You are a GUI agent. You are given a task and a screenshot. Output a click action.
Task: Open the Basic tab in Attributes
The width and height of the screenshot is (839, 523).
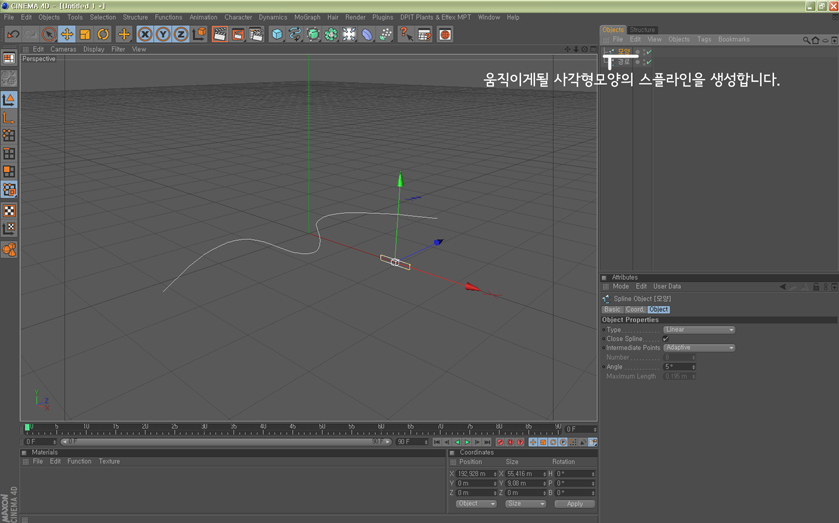pyautogui.click(x=612, y=309)
